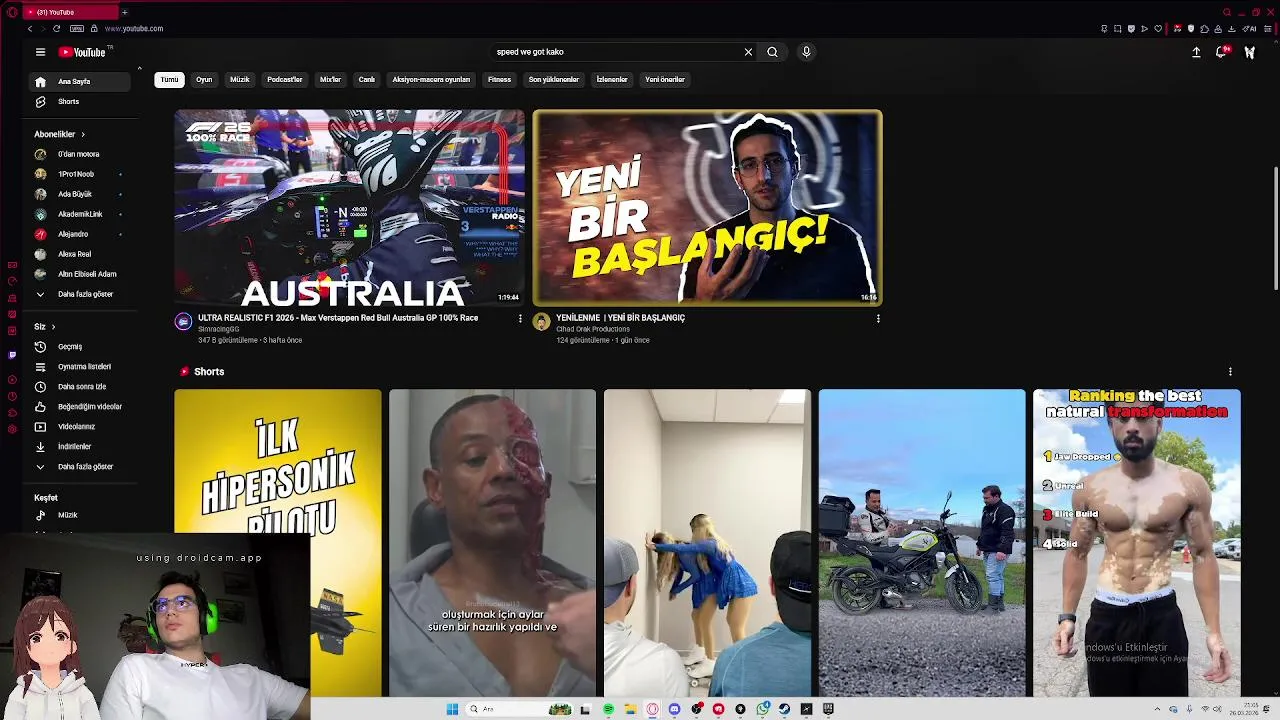Open options menu for YENİLENME video
Screen dimensions: 1280x720
tap(878, 318)
